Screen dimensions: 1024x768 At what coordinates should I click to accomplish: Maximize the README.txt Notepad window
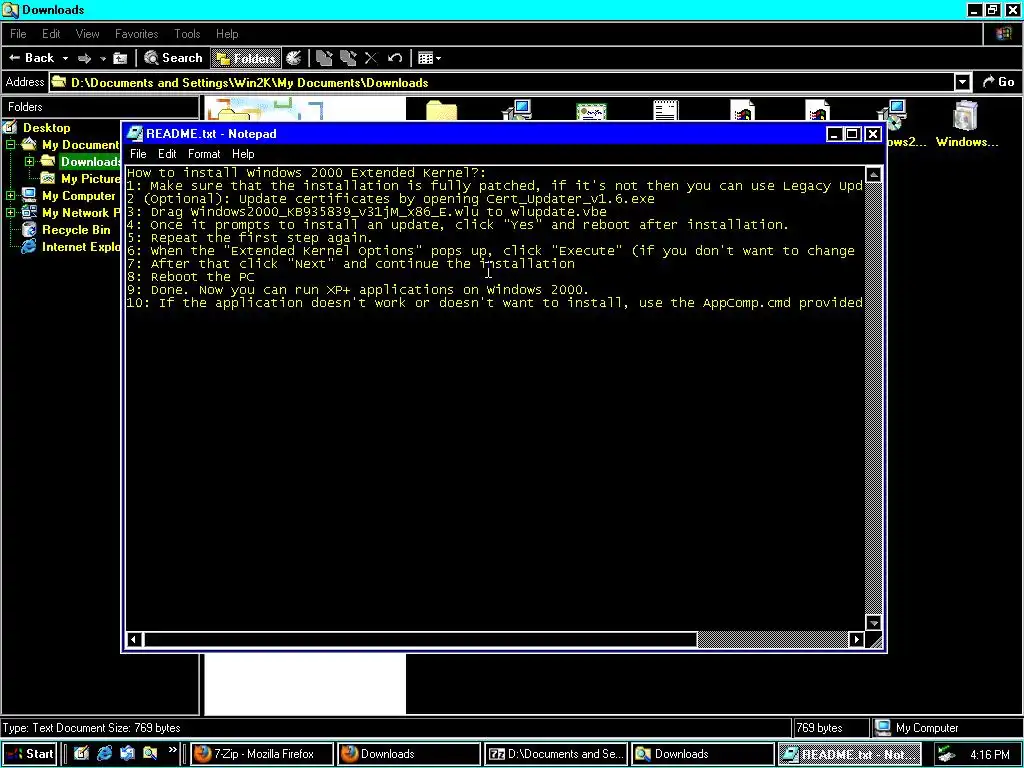click(852, 134)
